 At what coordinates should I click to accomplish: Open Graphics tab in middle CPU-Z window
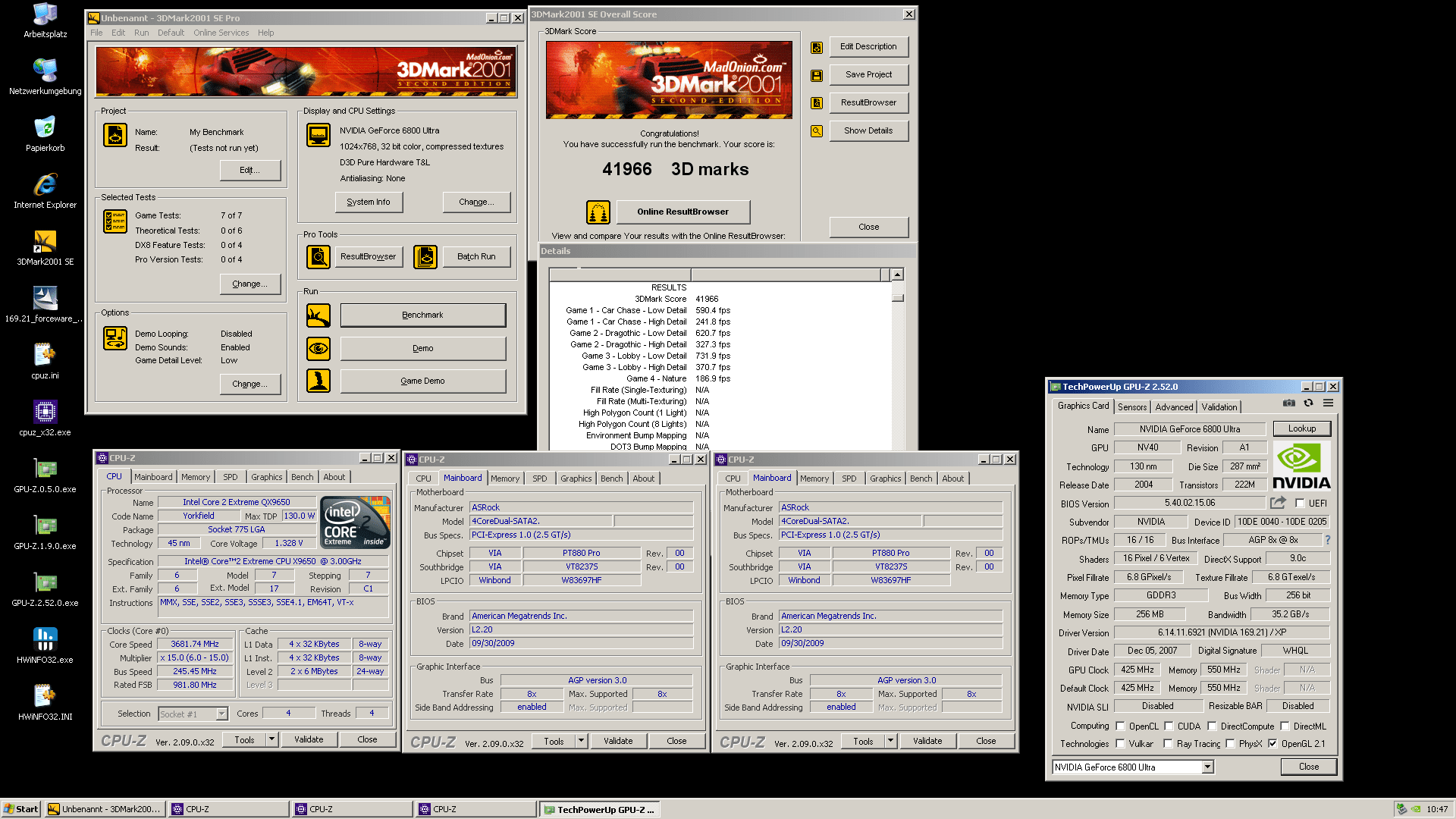click(x=576, y=479)
